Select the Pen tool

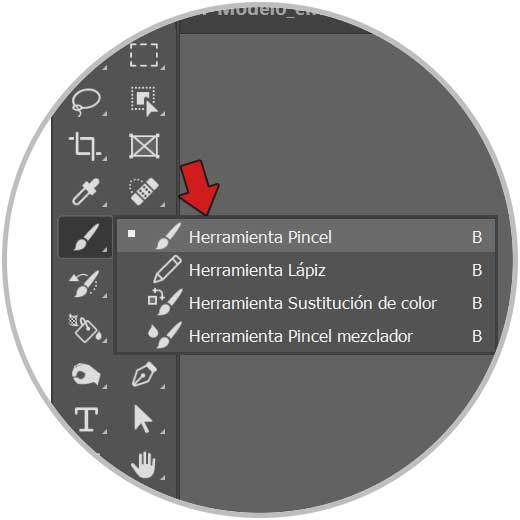[144, 374]
